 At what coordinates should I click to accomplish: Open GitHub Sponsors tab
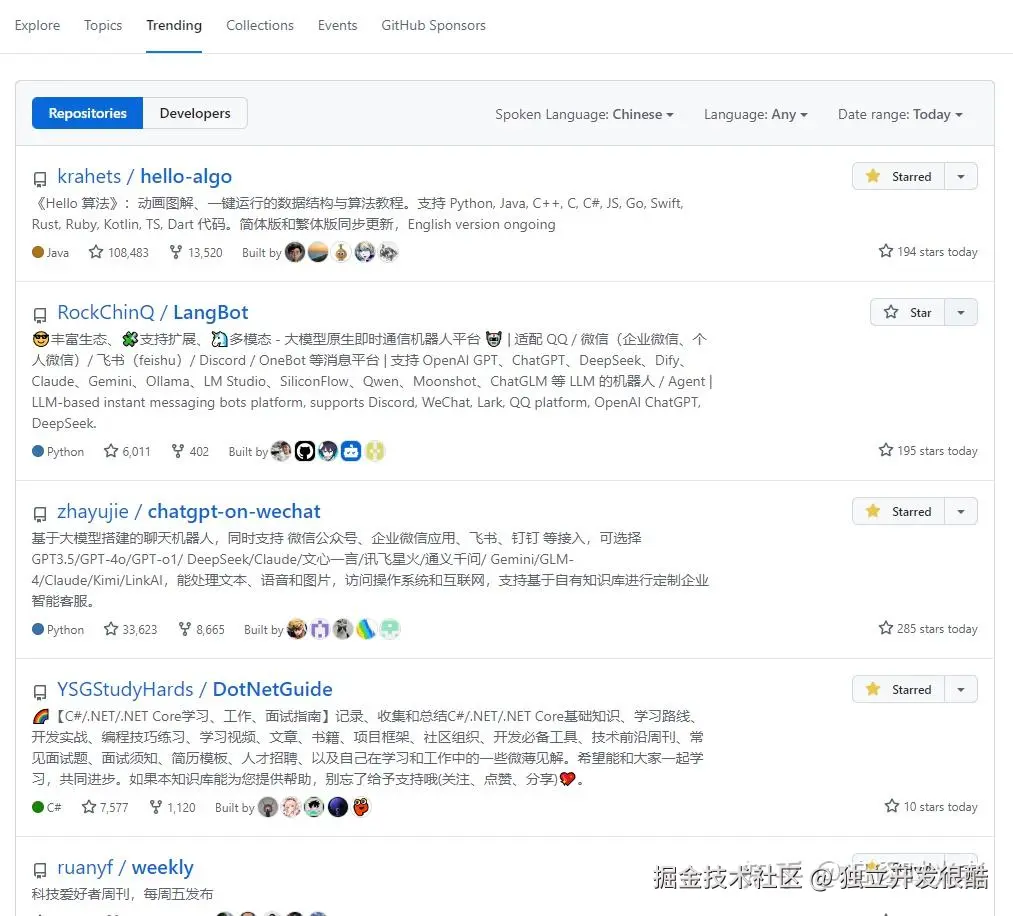[433, 25]
